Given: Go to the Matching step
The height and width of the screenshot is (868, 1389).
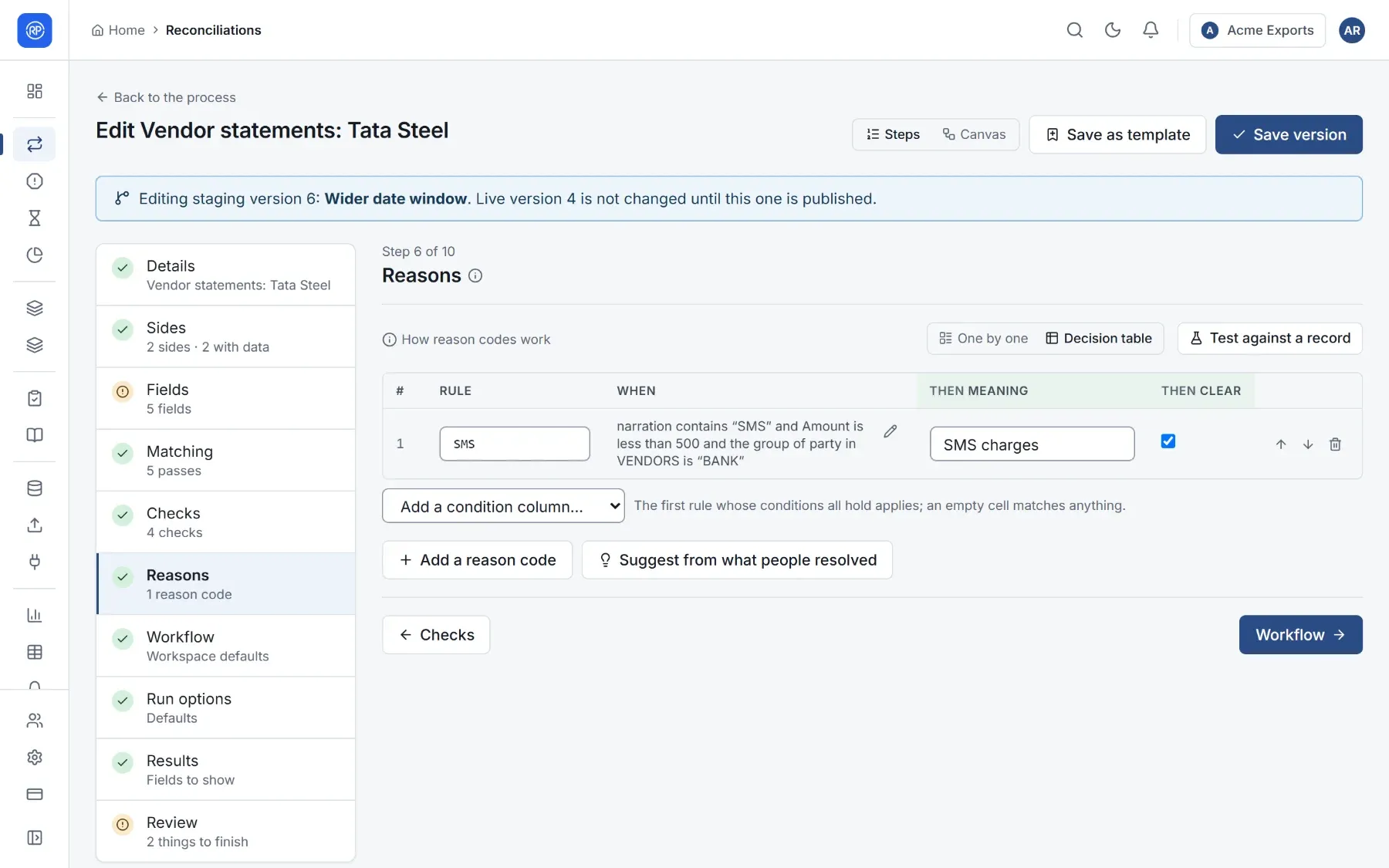Looking at the screenshot, I should 225,461.
